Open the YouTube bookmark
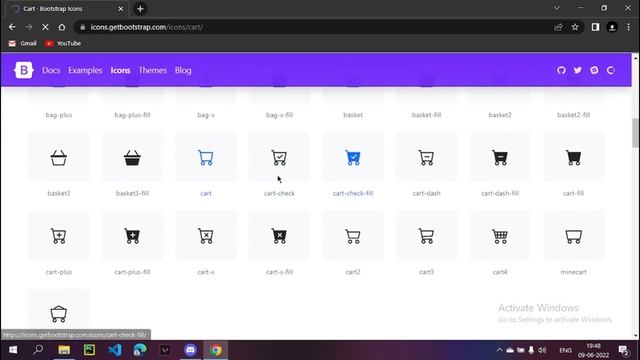This screenshot has height=360, width=640. click(63, 43)
